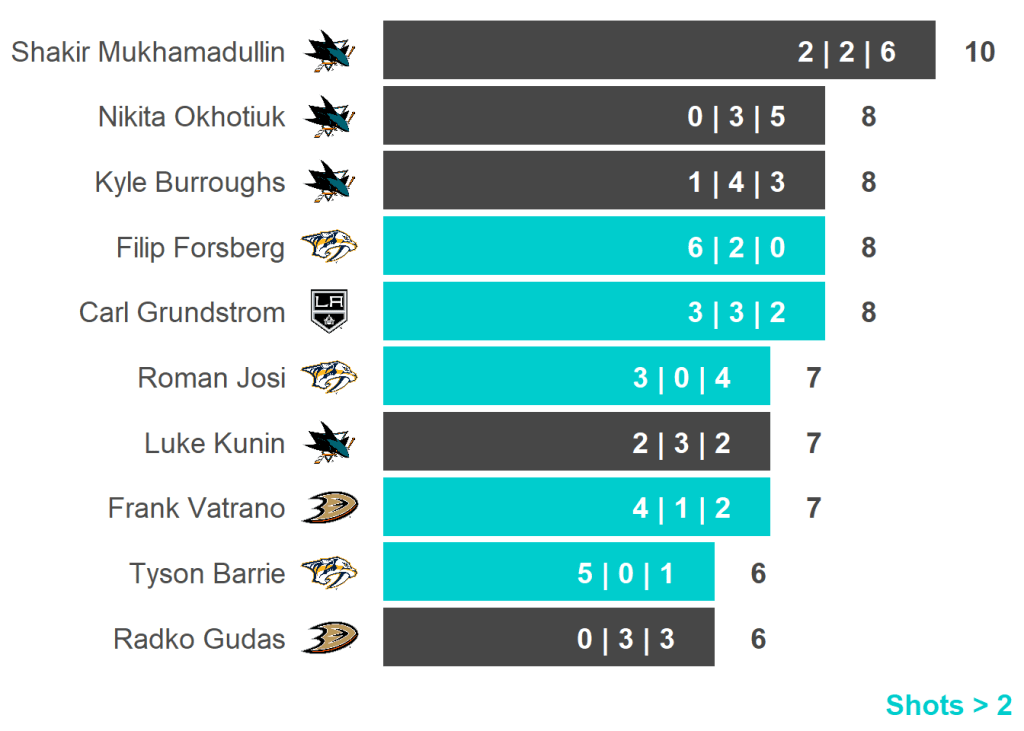
Task: Click the Tyson Barrie player name
Action: click(x=207, y=573)
